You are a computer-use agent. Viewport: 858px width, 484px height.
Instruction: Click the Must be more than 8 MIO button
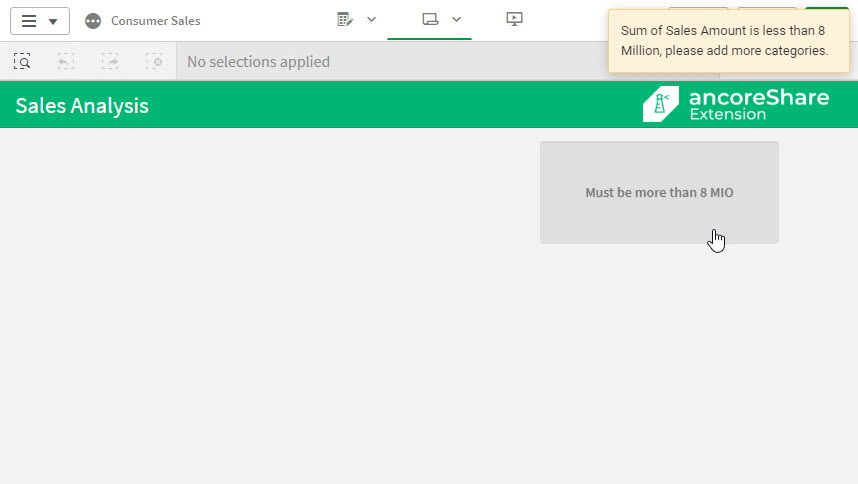click(659, 193)
